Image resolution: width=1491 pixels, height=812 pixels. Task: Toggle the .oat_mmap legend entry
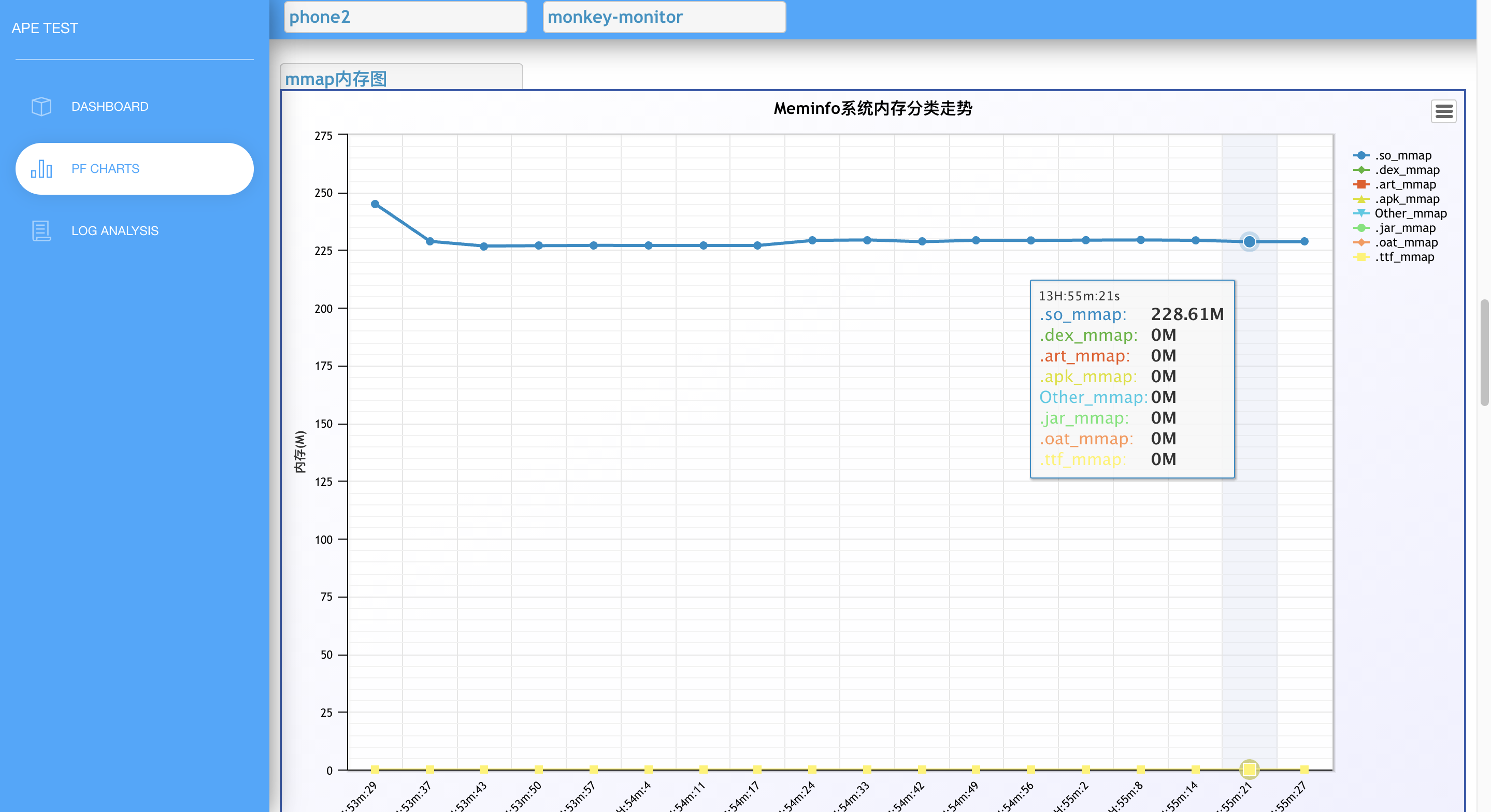(x=1406, y=242)
